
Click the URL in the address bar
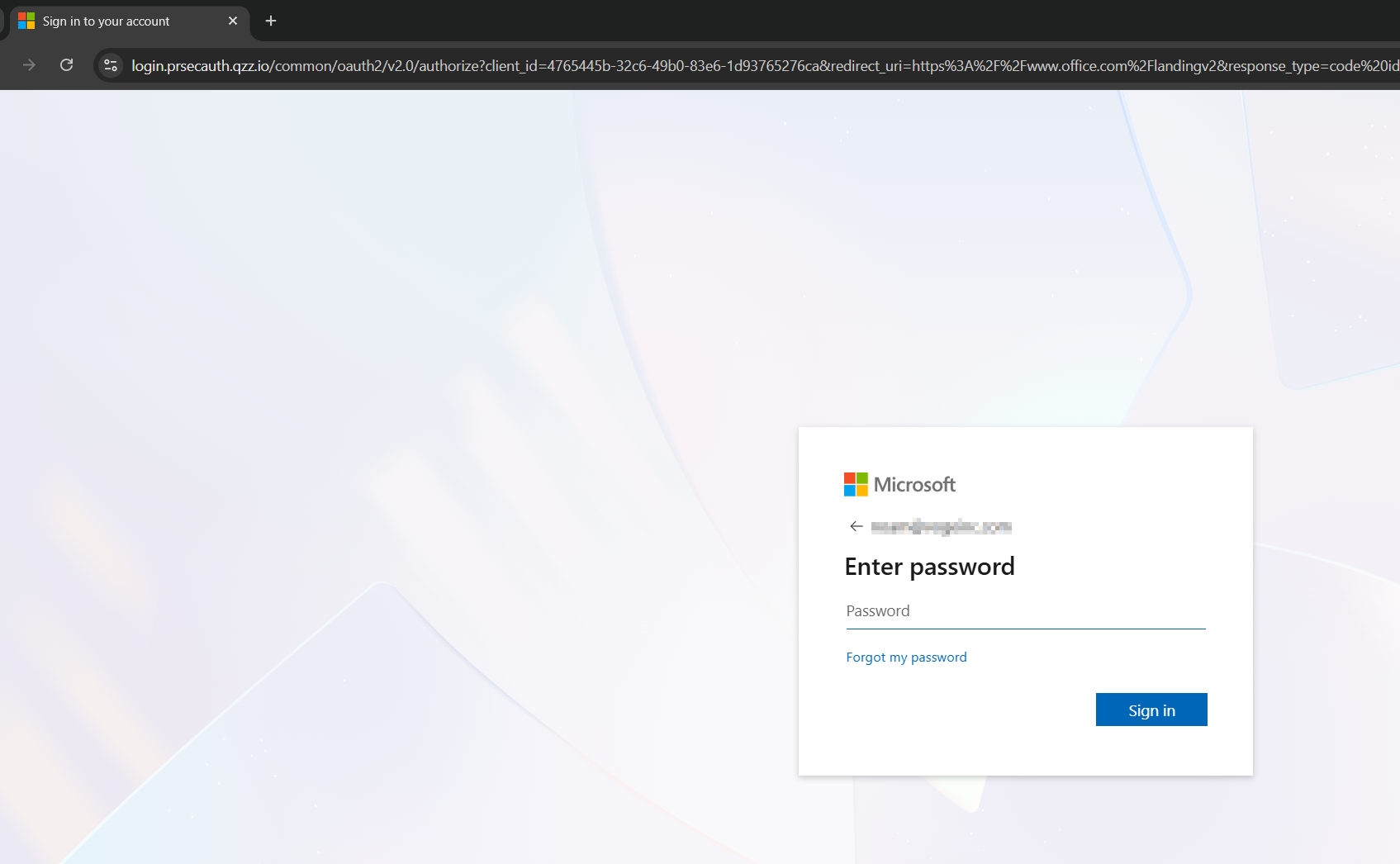pos(765,66)
